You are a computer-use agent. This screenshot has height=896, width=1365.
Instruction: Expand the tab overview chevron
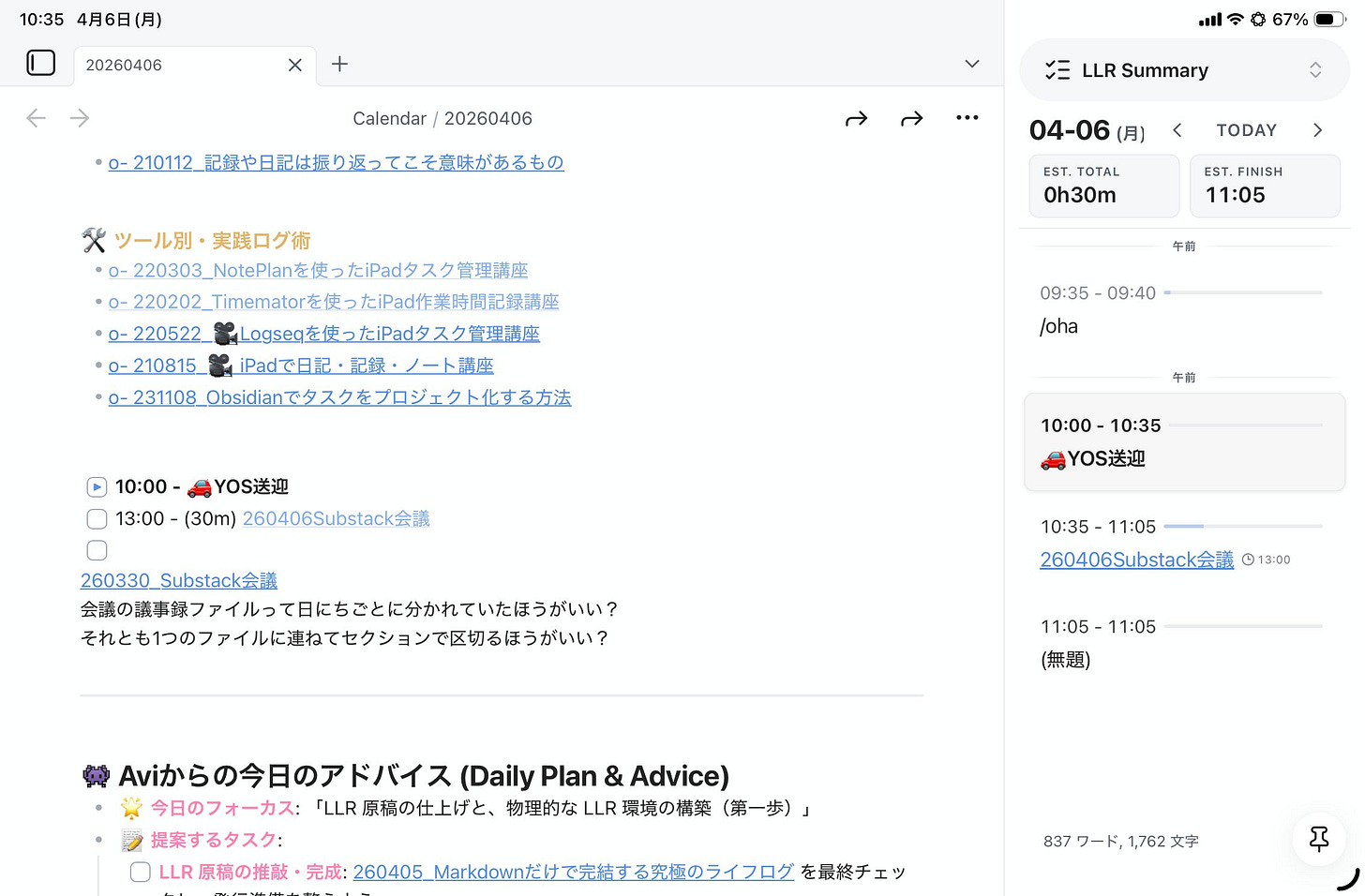coord(971,64)
